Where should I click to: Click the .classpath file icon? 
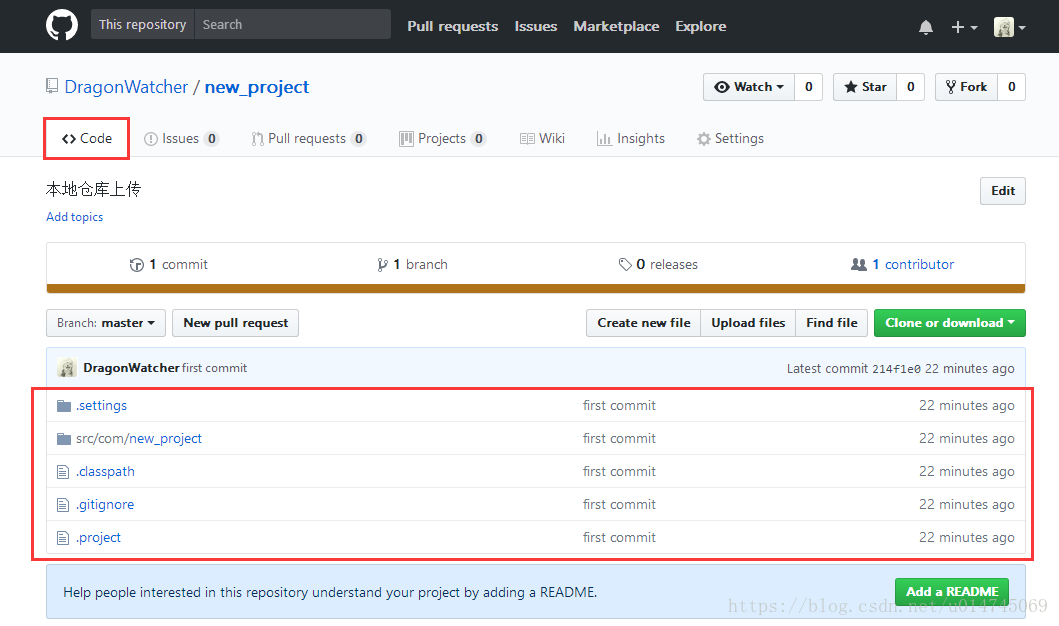(63, 471)
